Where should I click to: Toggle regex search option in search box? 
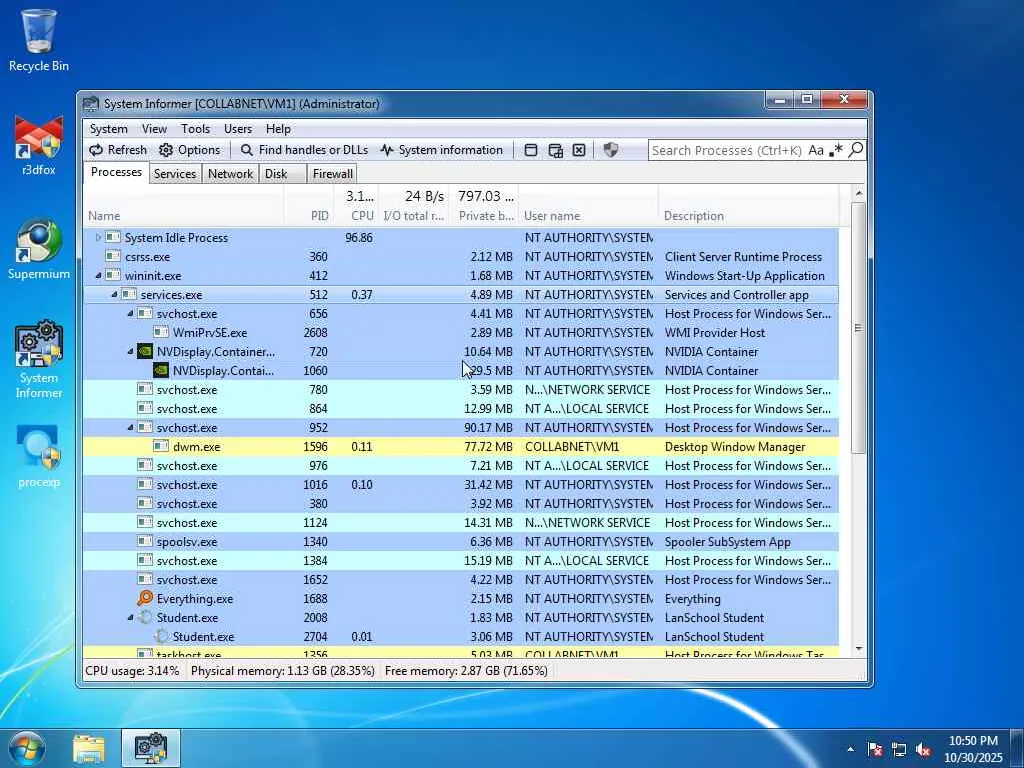point(836,150)
